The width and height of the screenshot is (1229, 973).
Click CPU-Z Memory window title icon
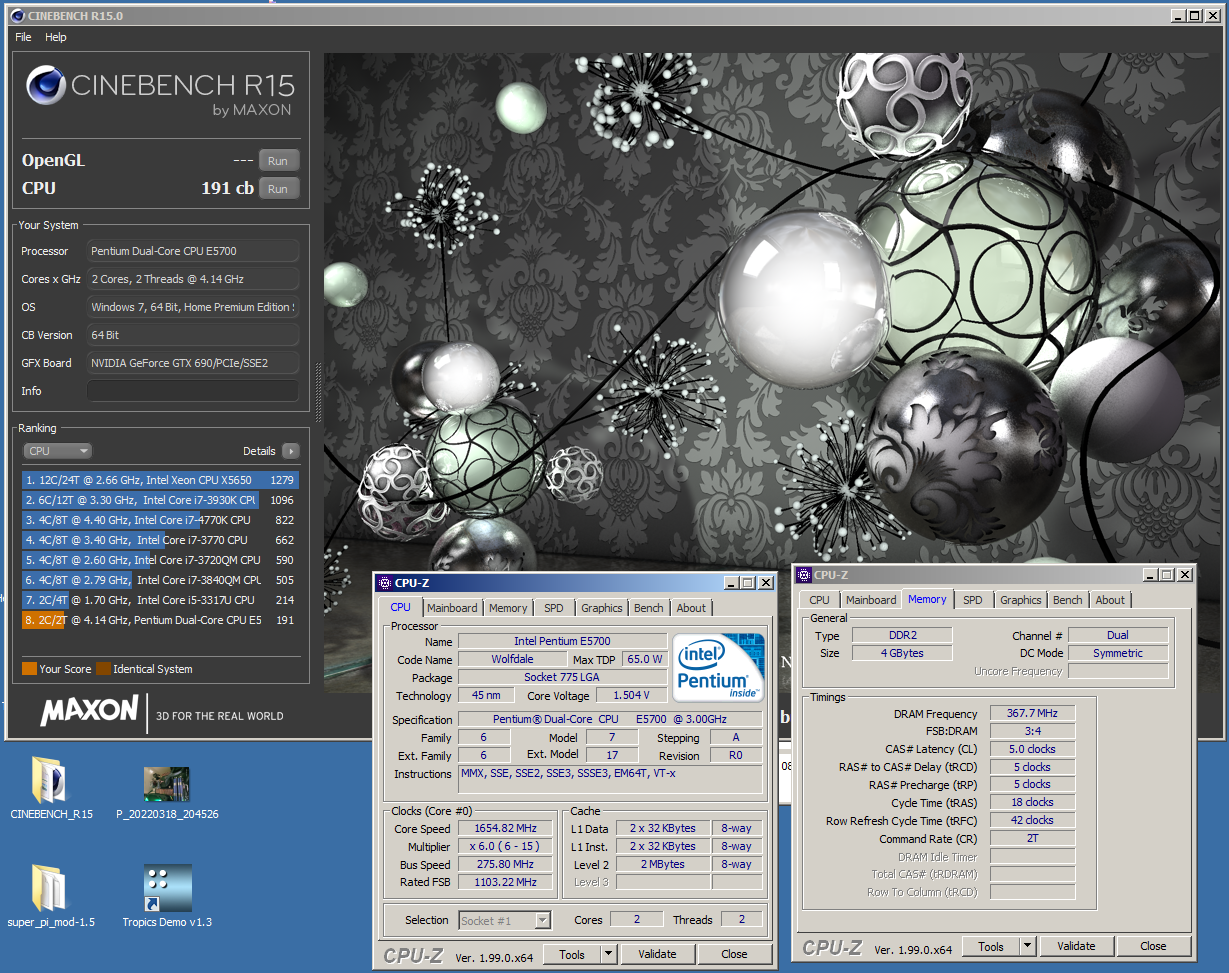[x=804, y=575]
